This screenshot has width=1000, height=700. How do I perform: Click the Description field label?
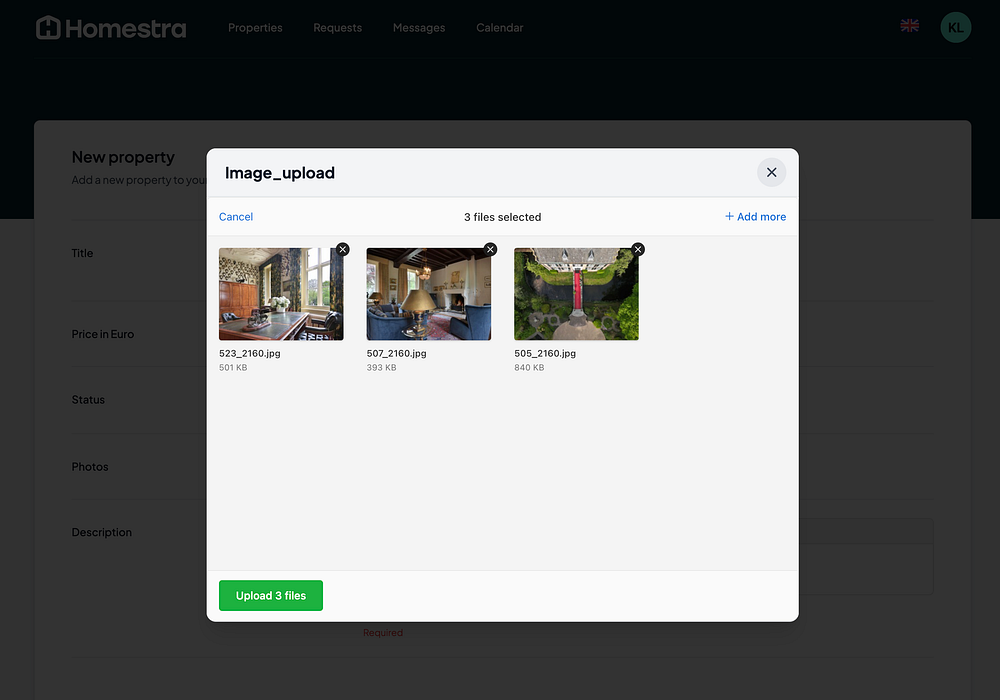[x=101, y=532]
